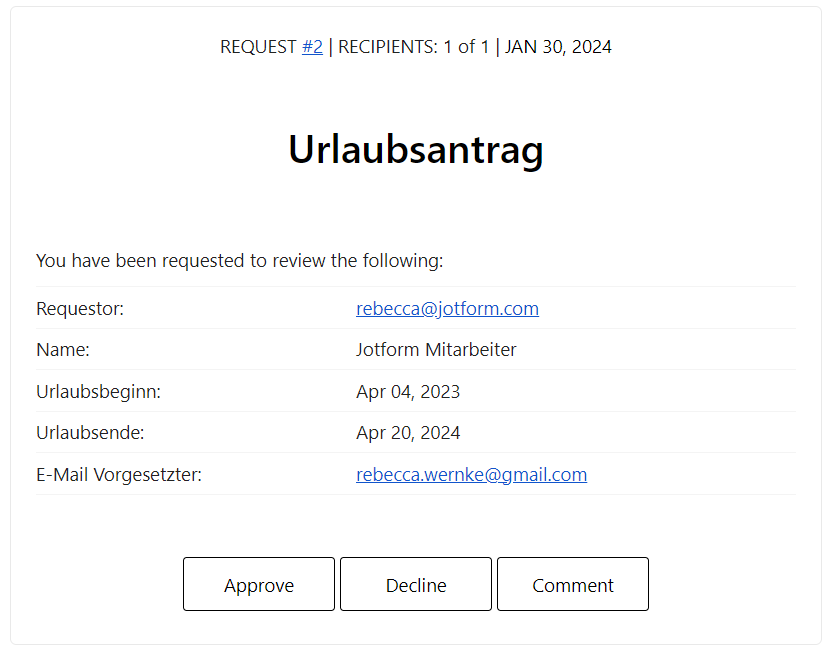Open the Comment option
The image size is (834, 649).
[572, 585]
